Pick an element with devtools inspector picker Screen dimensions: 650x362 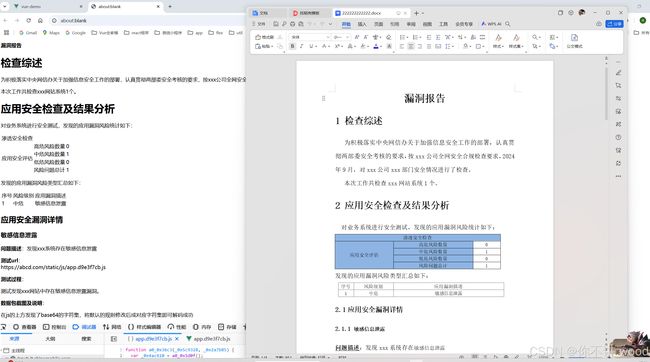click(x=4, y=327)
